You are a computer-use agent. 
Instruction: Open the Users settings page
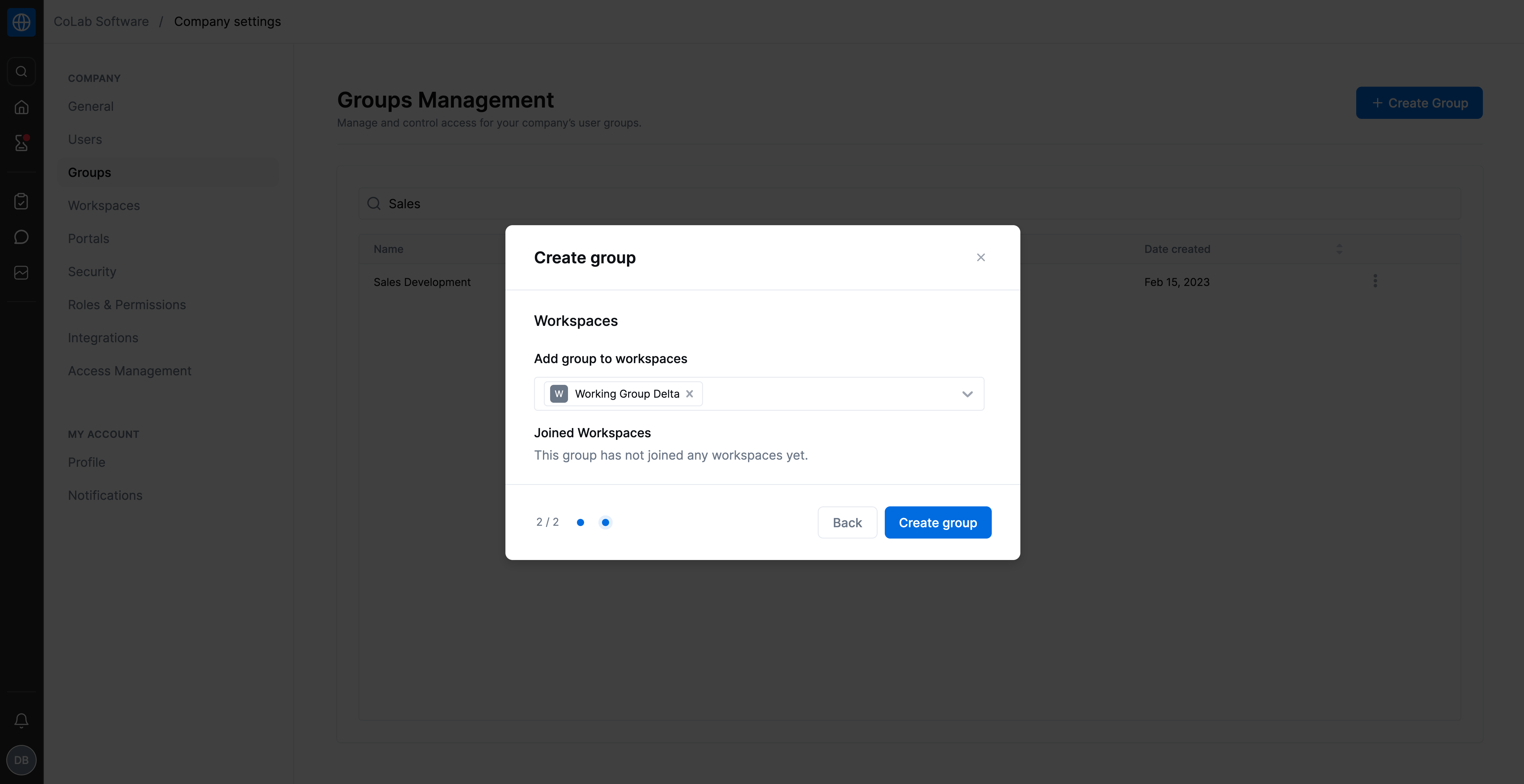coord(85,139)
